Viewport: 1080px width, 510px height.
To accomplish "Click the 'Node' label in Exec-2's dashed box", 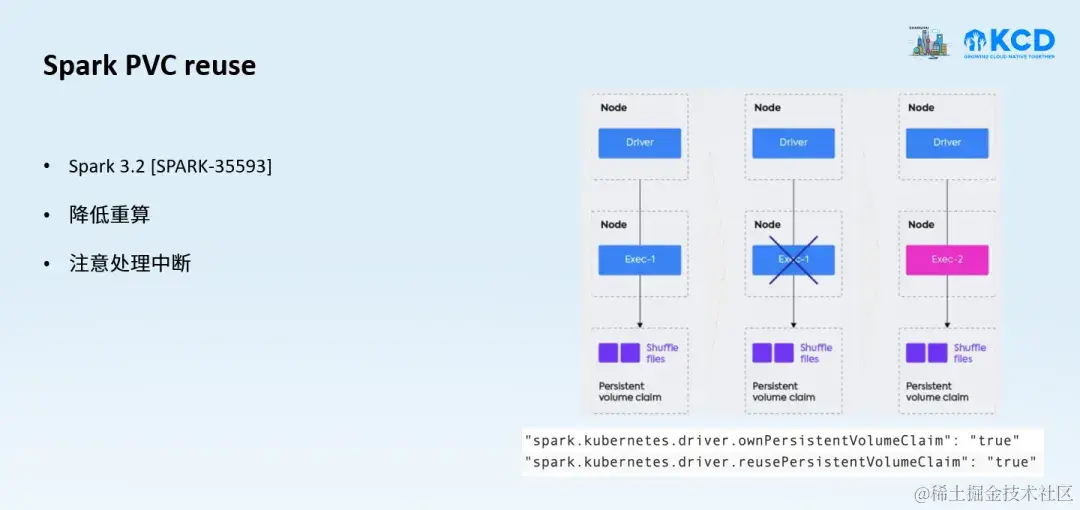I will tap(921, 225).
